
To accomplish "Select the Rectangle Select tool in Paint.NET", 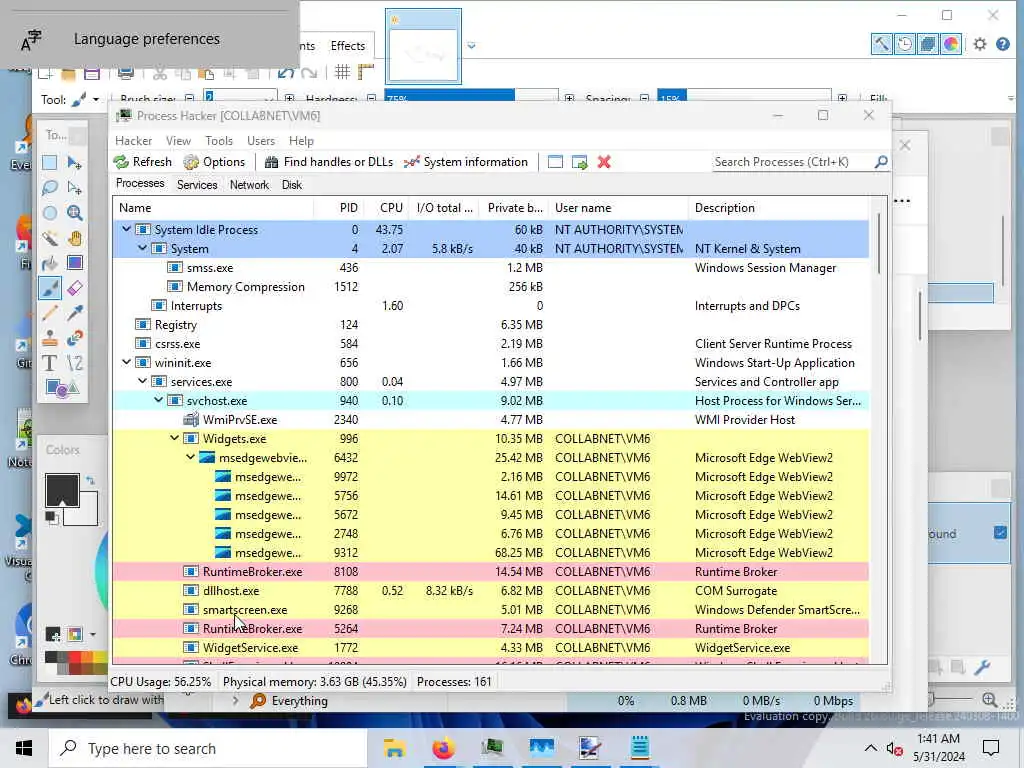I will point(50,163).
